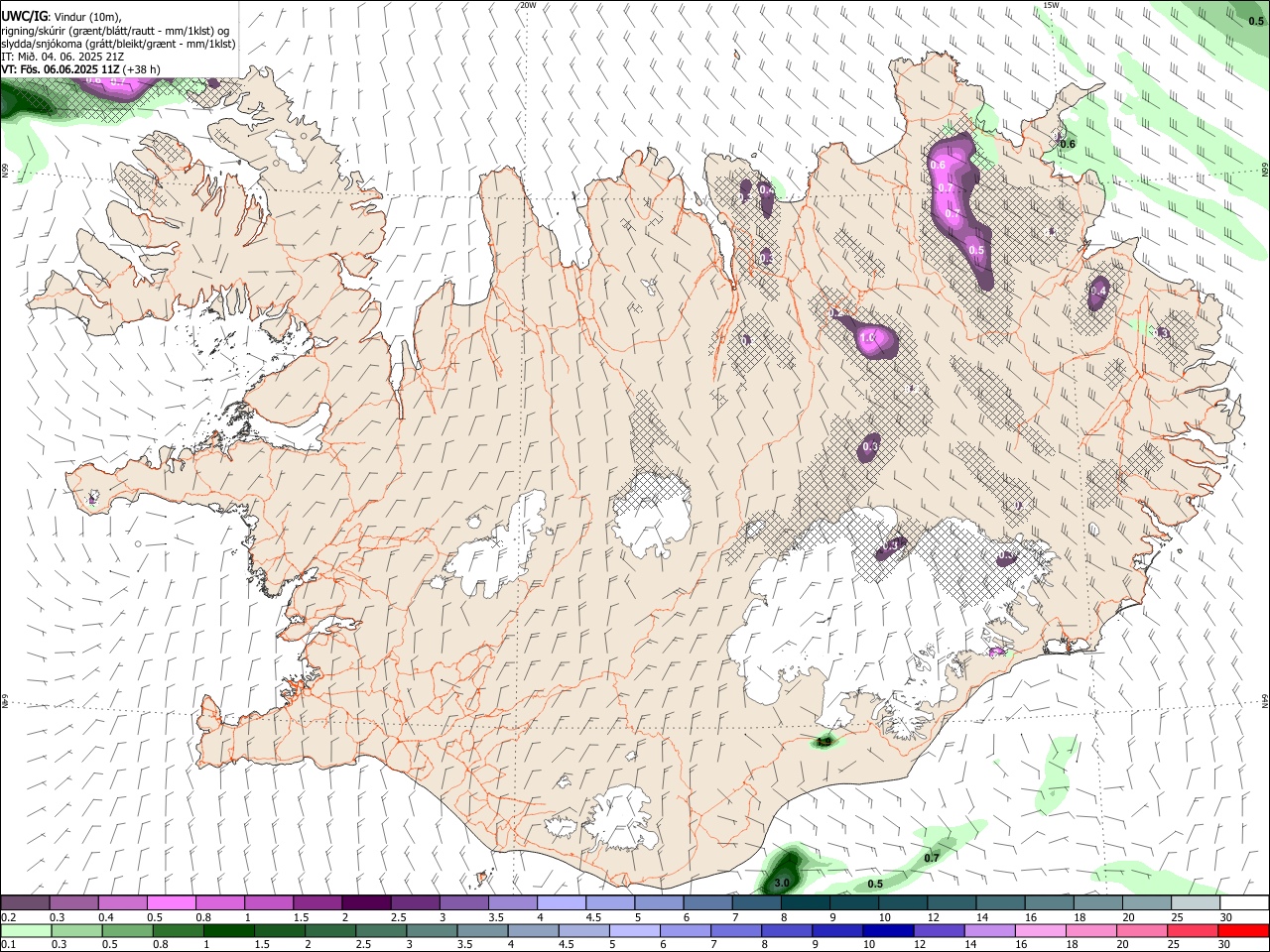Click the "20W" longitude label at top
Screen dimensions: 1270x952
(x=528, y=5)
